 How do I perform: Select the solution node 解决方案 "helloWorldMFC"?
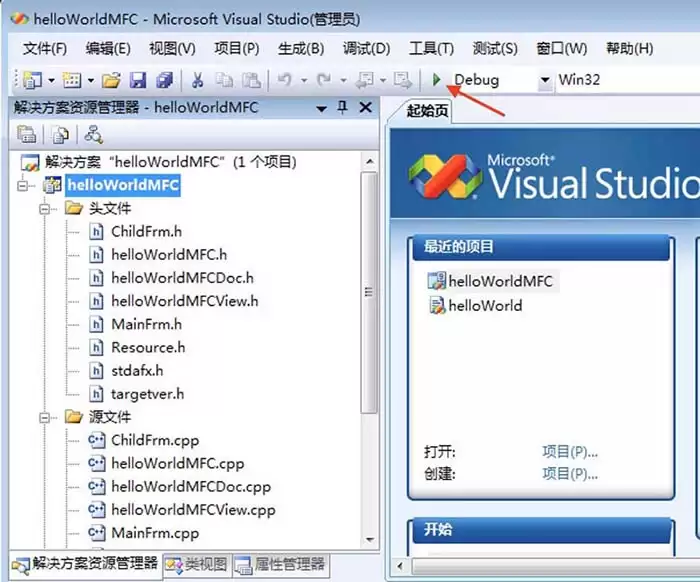click(170, 162)
